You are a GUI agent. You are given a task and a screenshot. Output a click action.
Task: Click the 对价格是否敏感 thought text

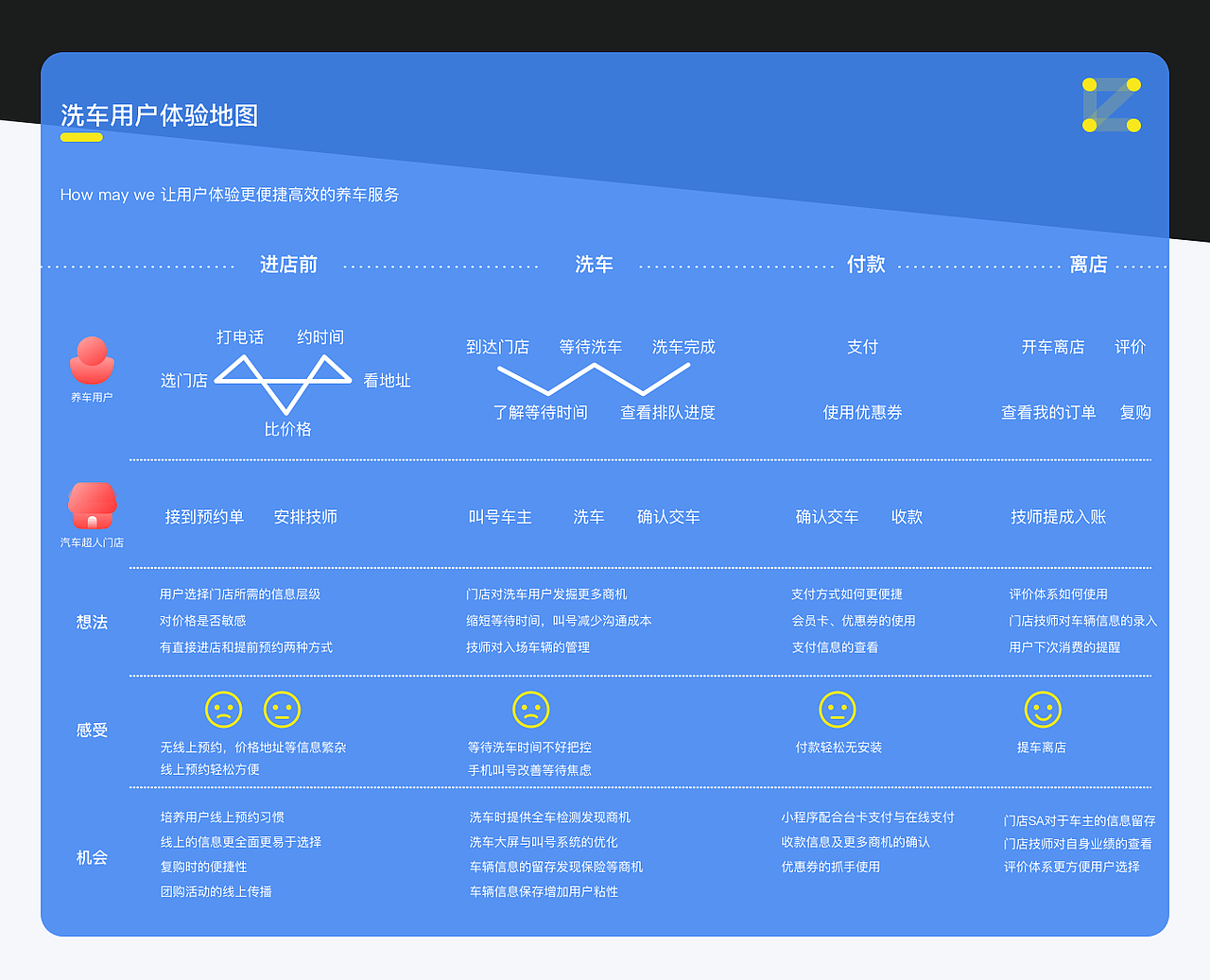coord(203,621)
